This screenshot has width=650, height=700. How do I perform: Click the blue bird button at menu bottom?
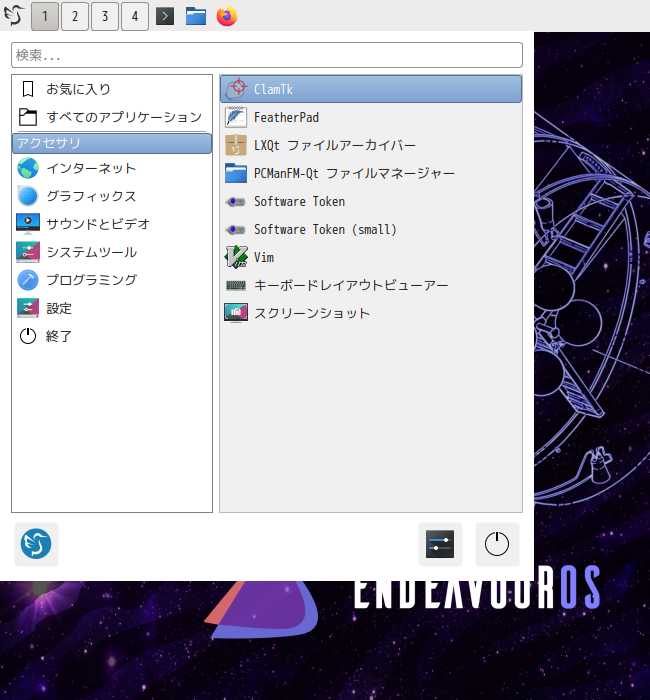coord(36,544)
